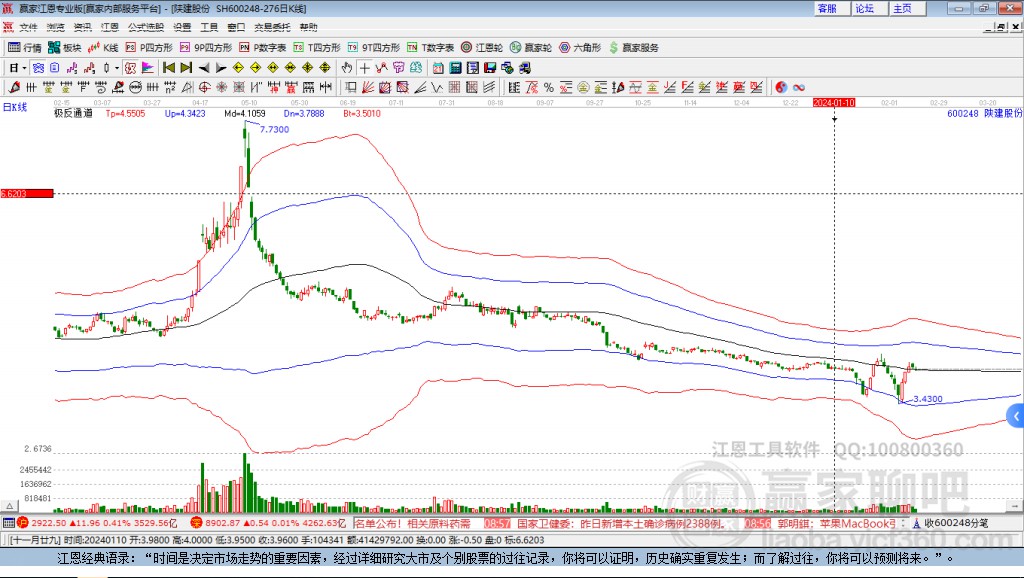Image resolution: width=1024 pixels, height=578 pixels.
Task: Open the 设置 menu
Action: (182, 27)
